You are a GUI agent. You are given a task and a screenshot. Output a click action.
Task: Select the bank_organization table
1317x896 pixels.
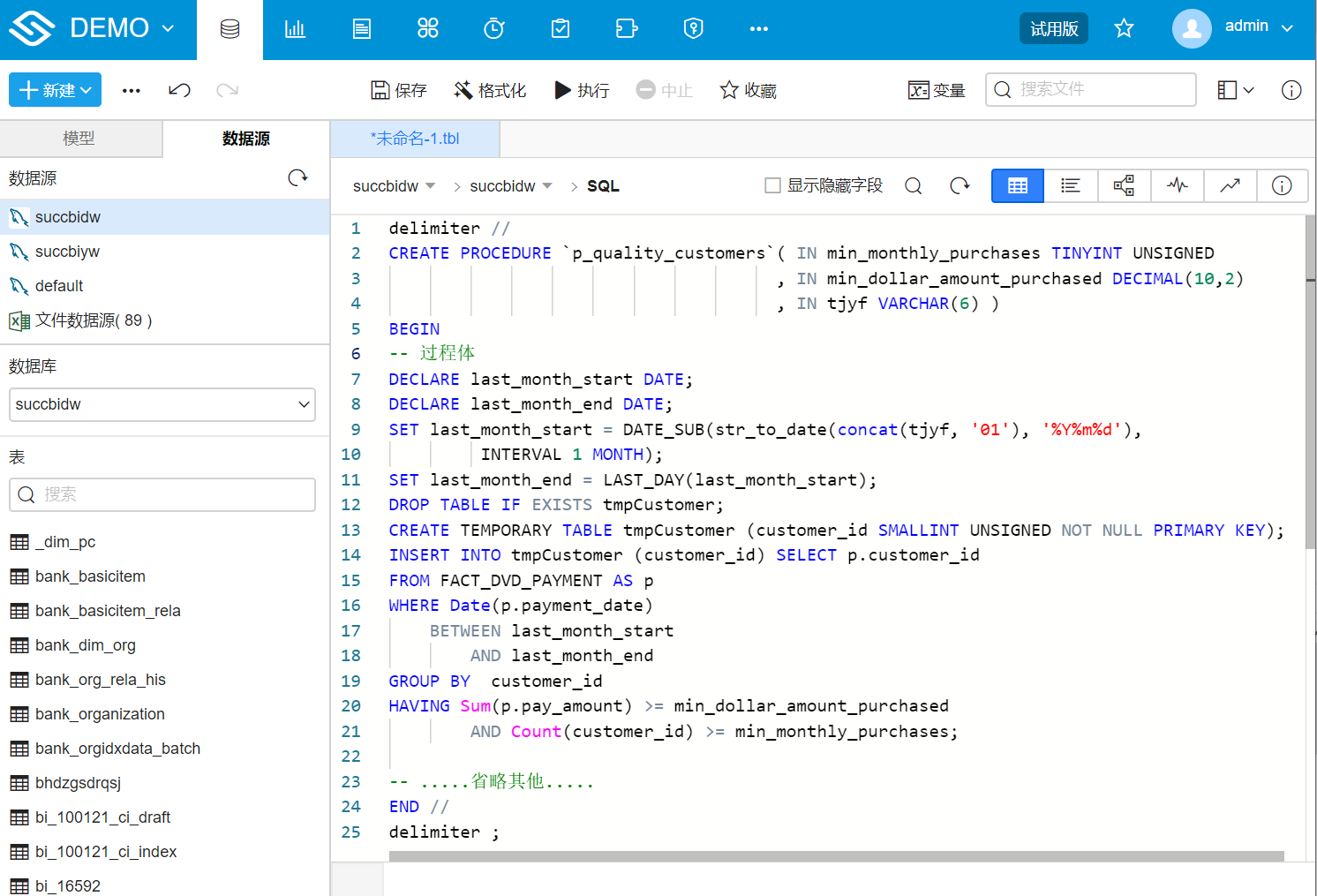(99, 714)
